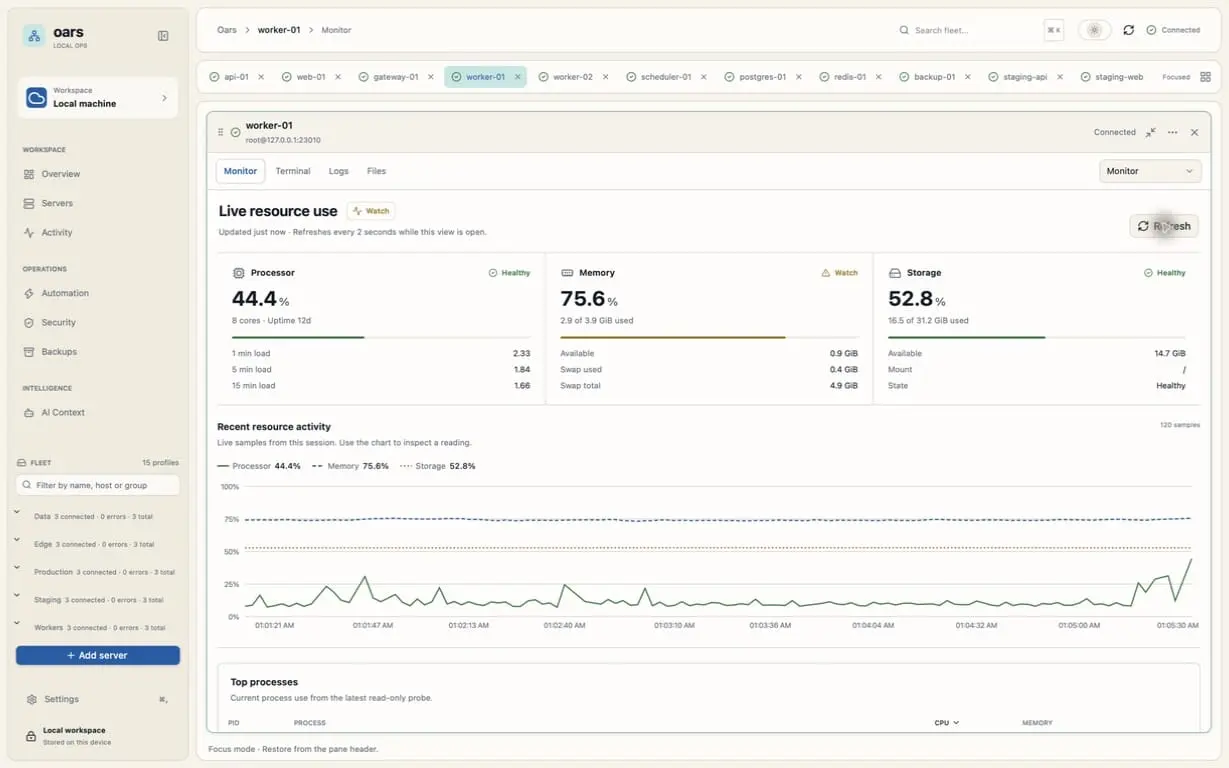Screen dimensions: 1229x768
Task: Toggle Processor series in chart legend
Action: [x=259, y=466]
